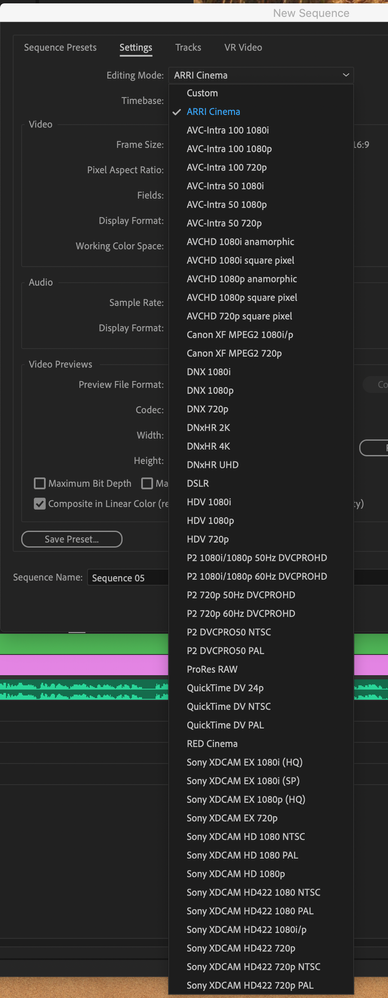Screen dimensions: 388x998
Task: Choose Canon XF MPEG2 1080i/p
Action: pos(261,335)
